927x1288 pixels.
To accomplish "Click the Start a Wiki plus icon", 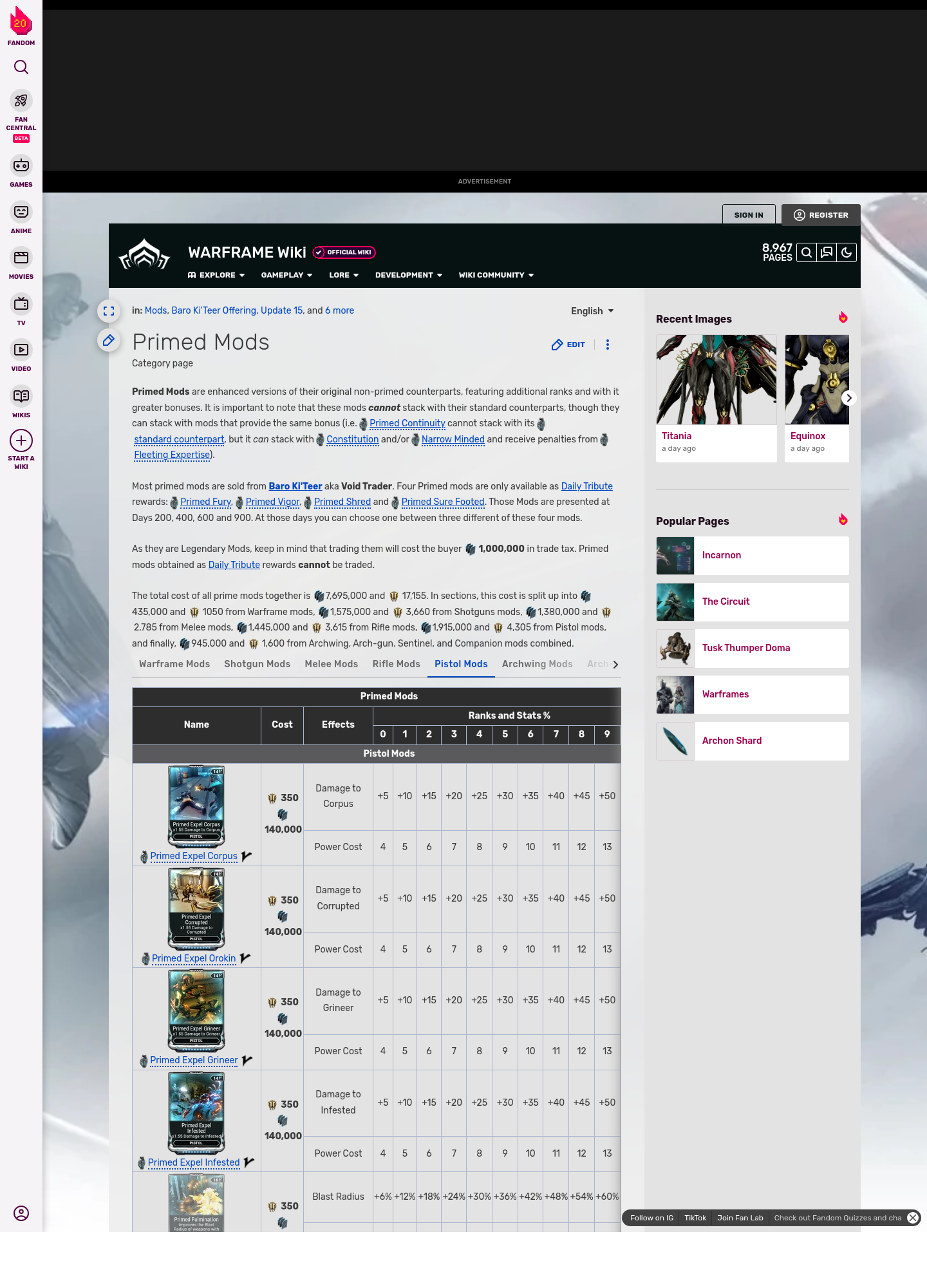I will click(x=21, y=441).
